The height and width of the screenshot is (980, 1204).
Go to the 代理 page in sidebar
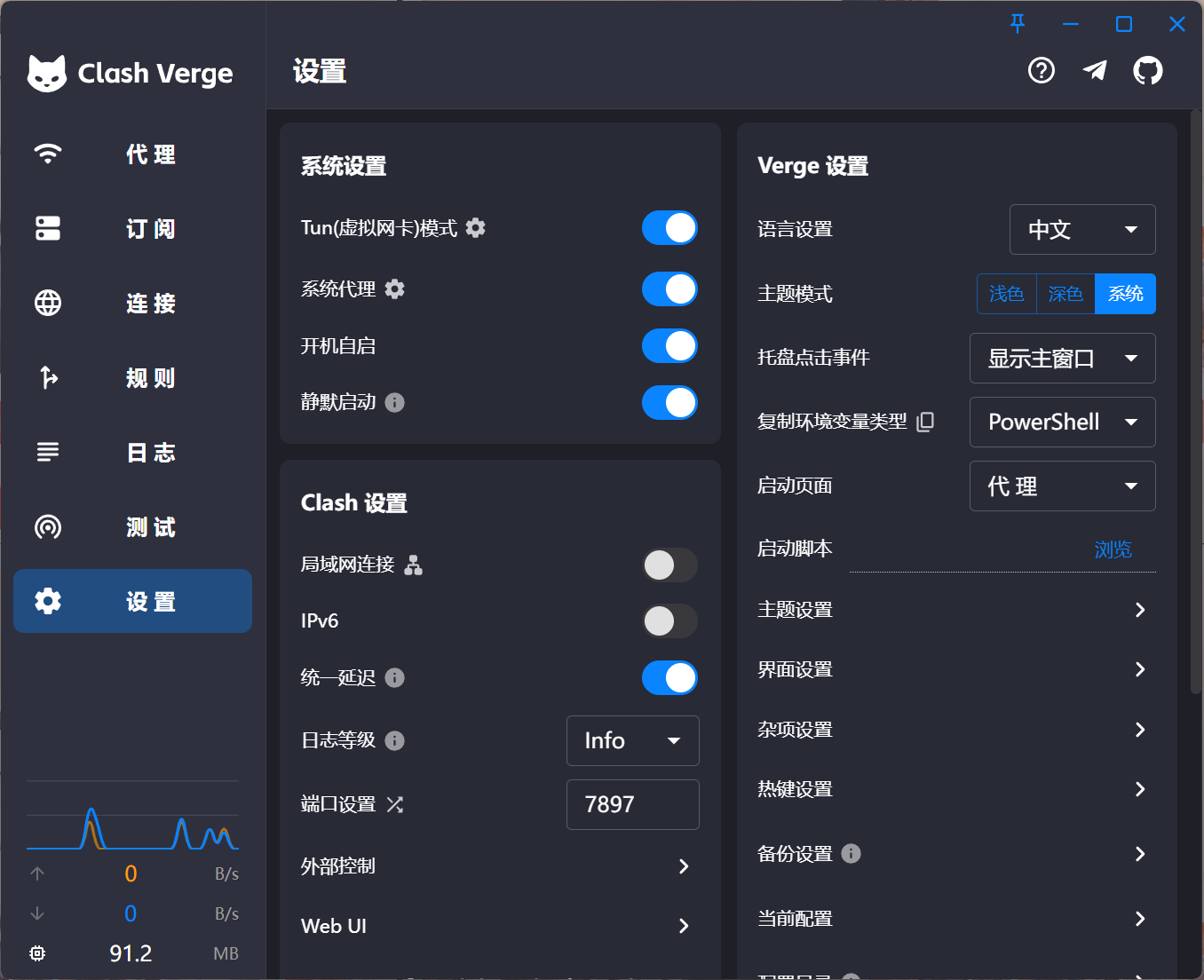132,154
